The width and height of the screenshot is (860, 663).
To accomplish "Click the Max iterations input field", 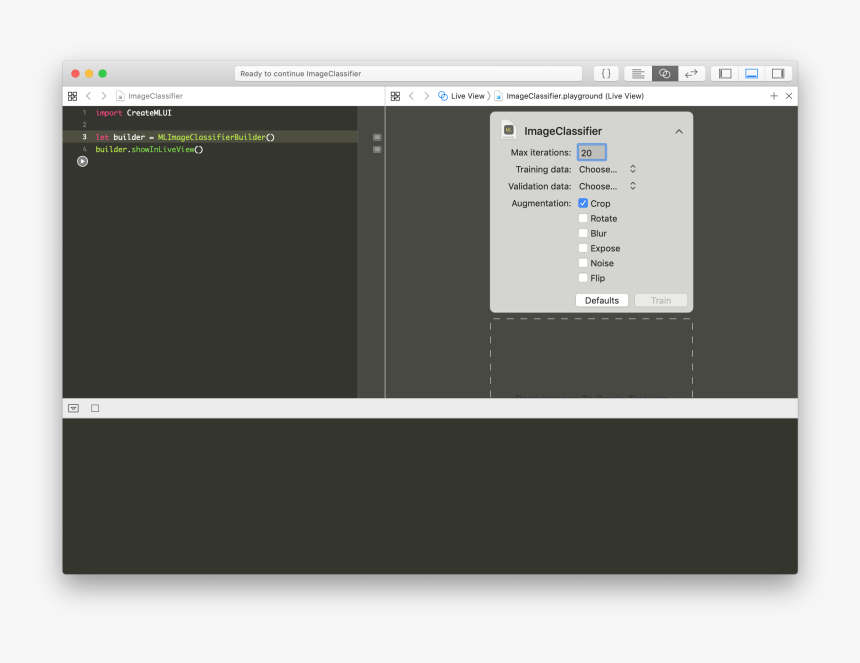I will [x=592, y=152].
